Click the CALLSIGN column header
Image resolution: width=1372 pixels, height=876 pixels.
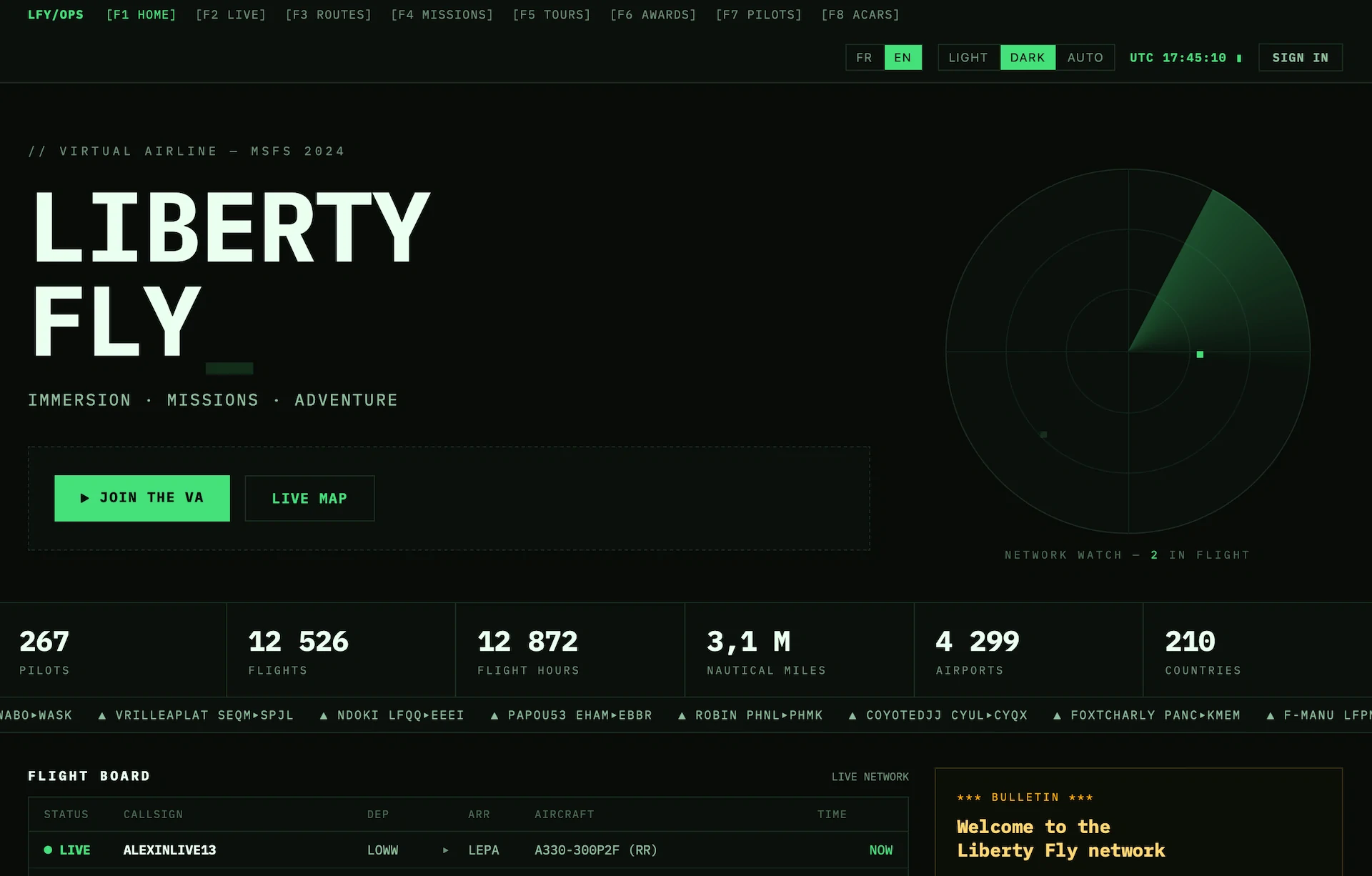pyautogui.click(x=154, y=815)
